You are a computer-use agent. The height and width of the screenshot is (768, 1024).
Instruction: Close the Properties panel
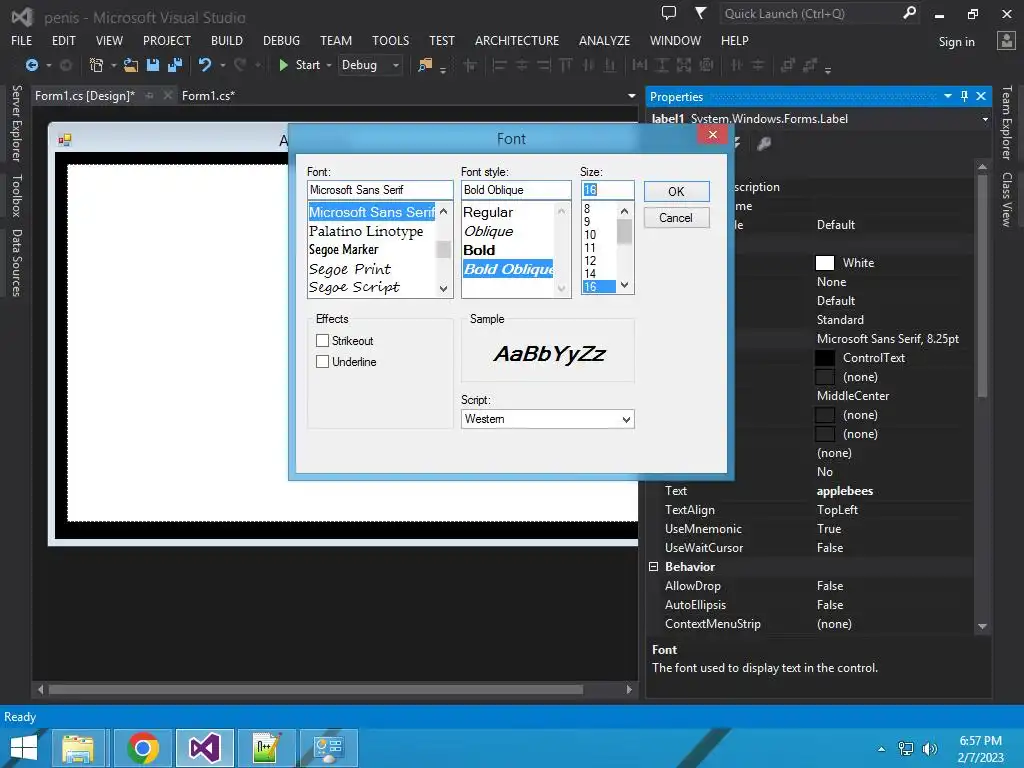coord(981,96)
